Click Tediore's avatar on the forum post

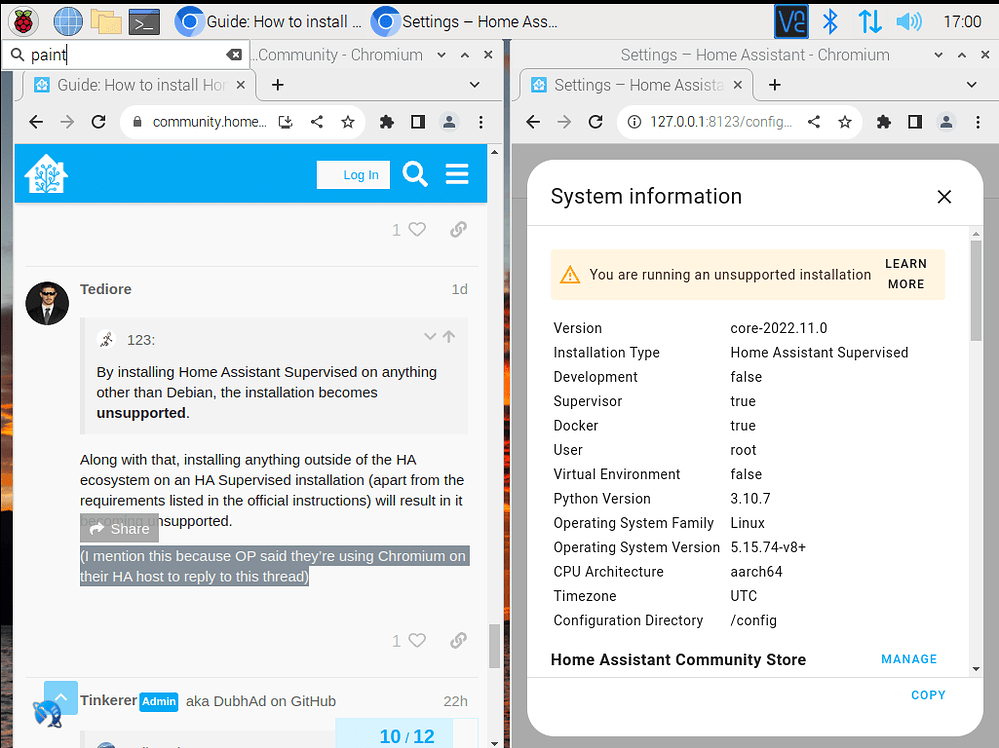click(47, 303)
